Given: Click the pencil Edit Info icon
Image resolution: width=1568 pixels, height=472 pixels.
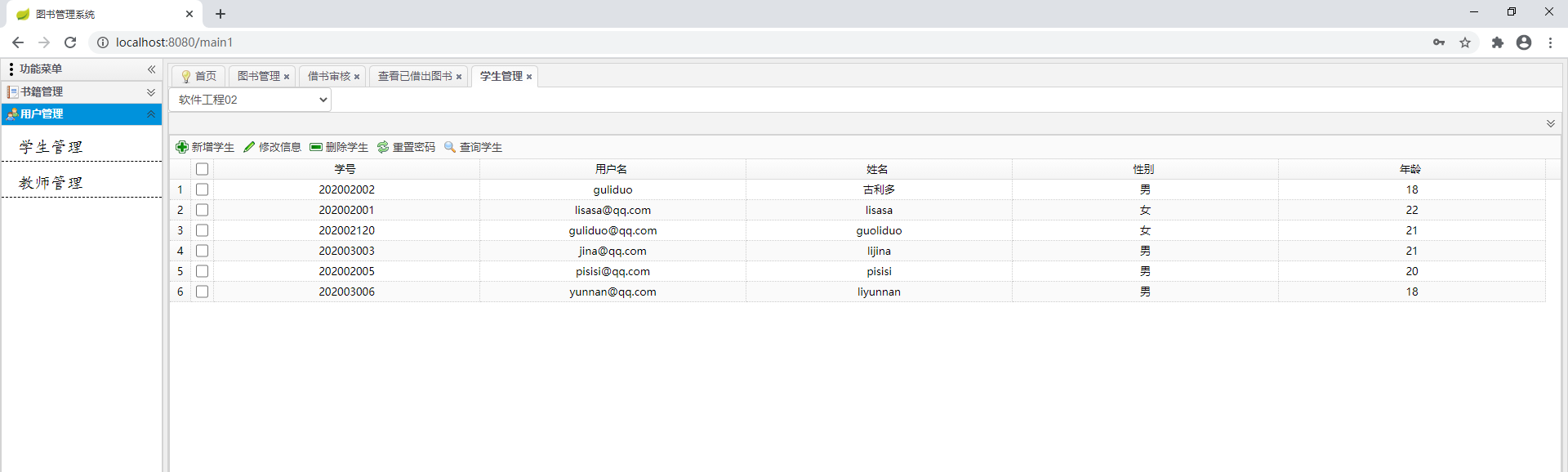Looking at the screenshot, I should (249, 147).
